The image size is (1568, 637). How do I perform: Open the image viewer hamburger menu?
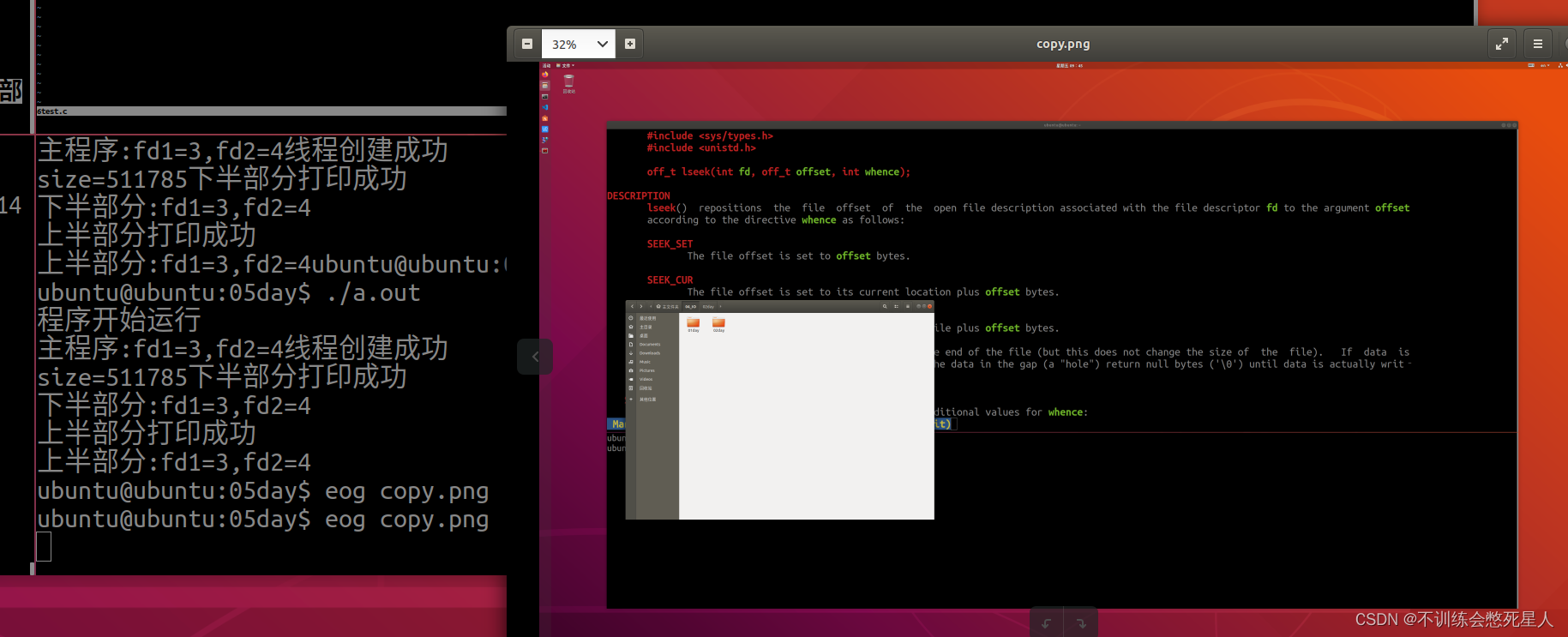click(1538, 44)
